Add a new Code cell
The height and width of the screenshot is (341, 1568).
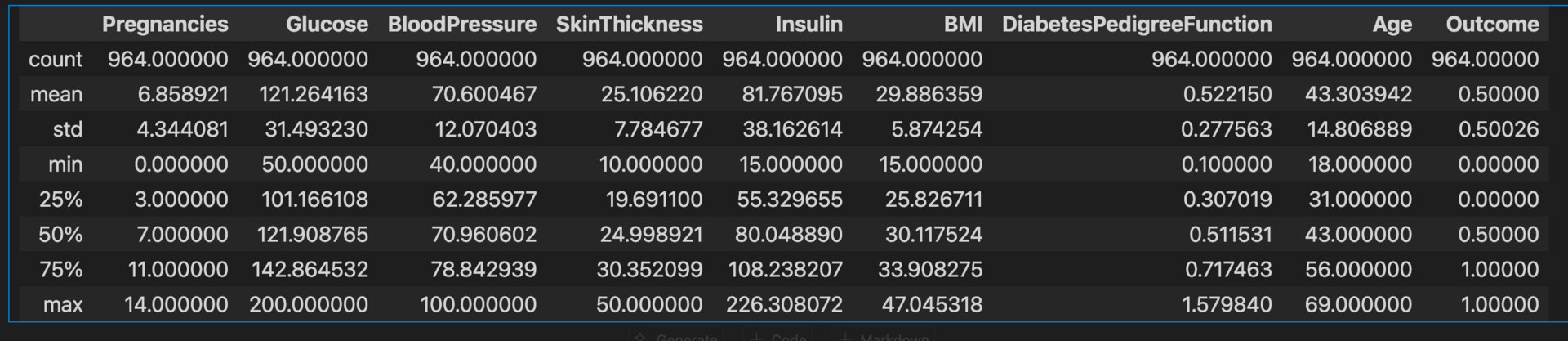777,337
